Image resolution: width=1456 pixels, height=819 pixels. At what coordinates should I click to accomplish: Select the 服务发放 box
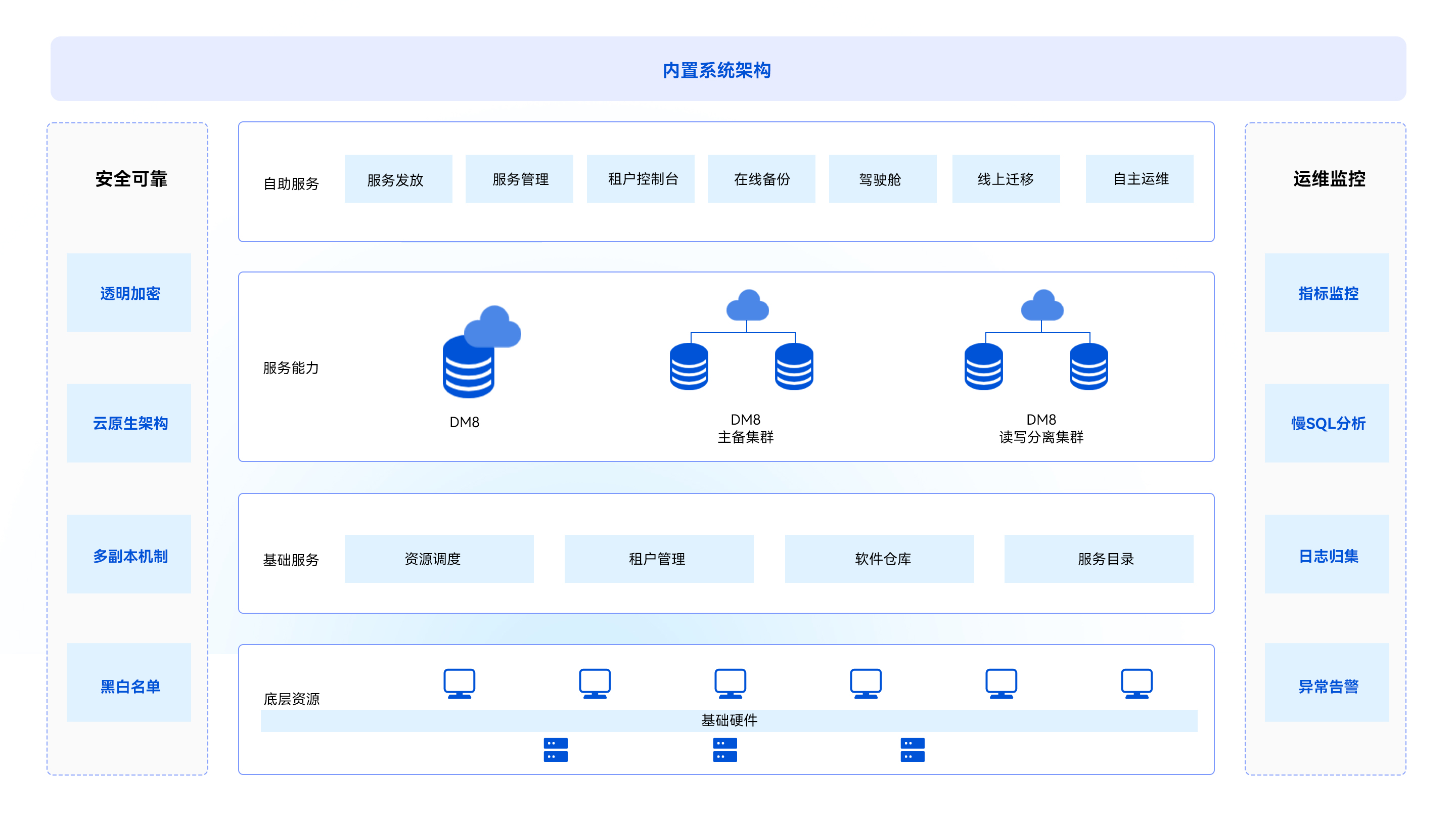click(398, 179)
